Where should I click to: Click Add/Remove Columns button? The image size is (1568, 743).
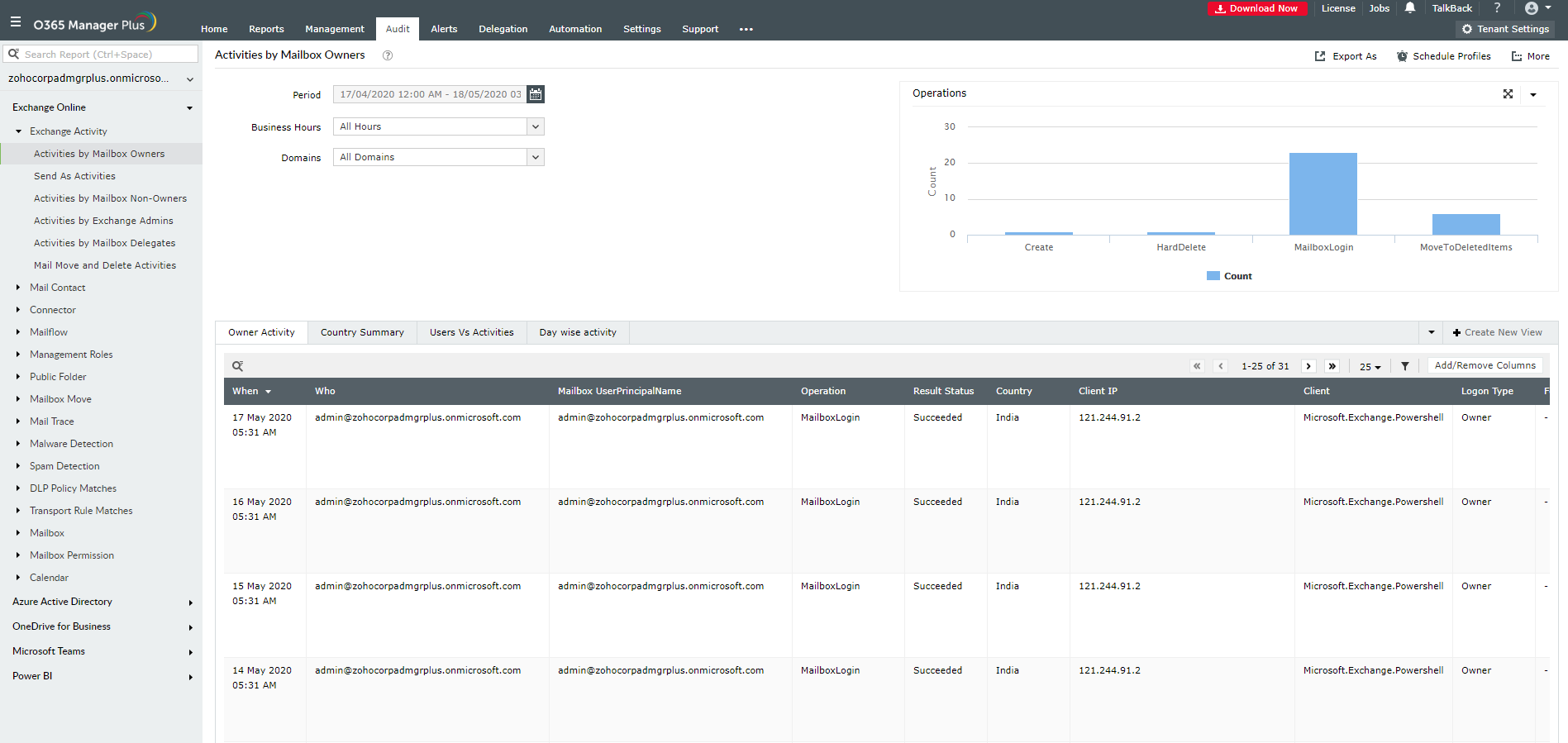(1485, 365)
